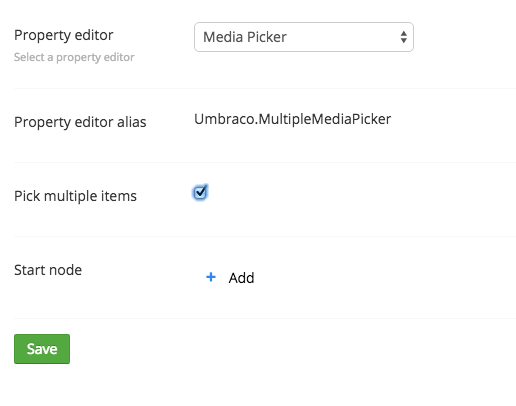Image resolution: width=516 pixels, height=406 pixels.
Task: Click the Media Picker text in the select box
Action: point(245,37)
